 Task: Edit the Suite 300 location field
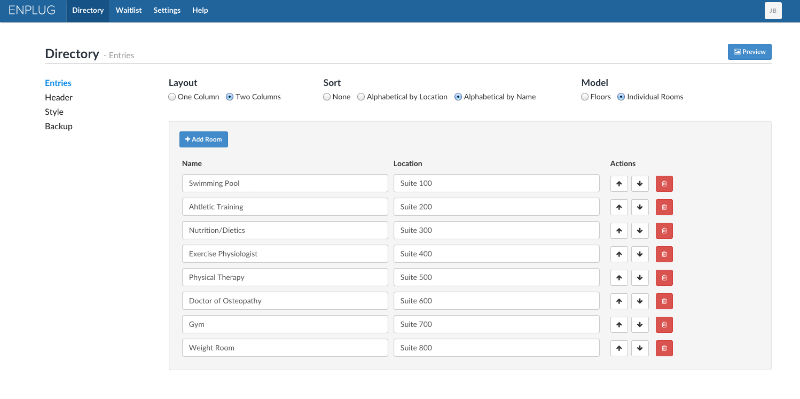point(496,231)
